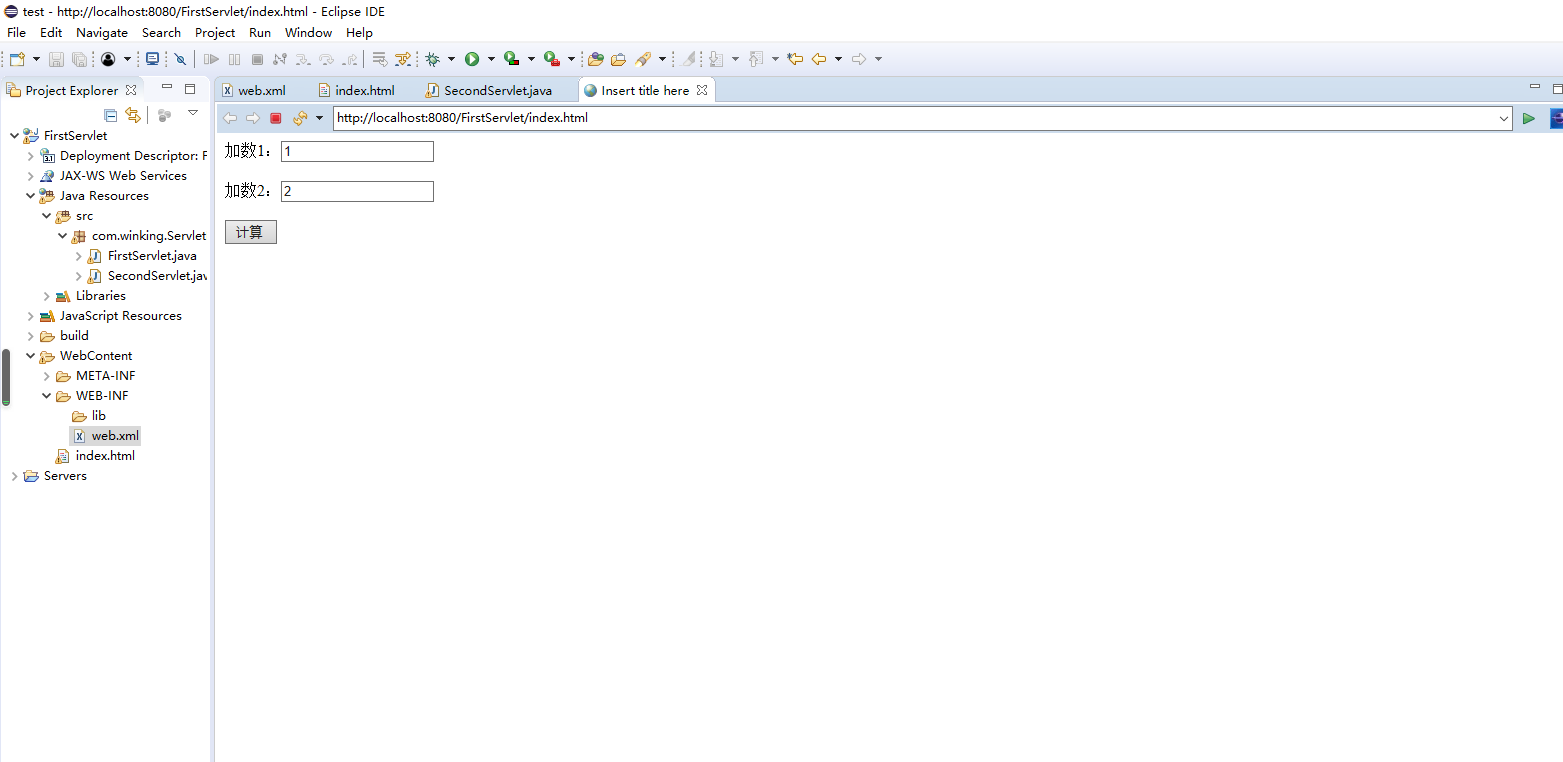
Task: Switch to the web.xml editor tab
Action: (262, 90)
